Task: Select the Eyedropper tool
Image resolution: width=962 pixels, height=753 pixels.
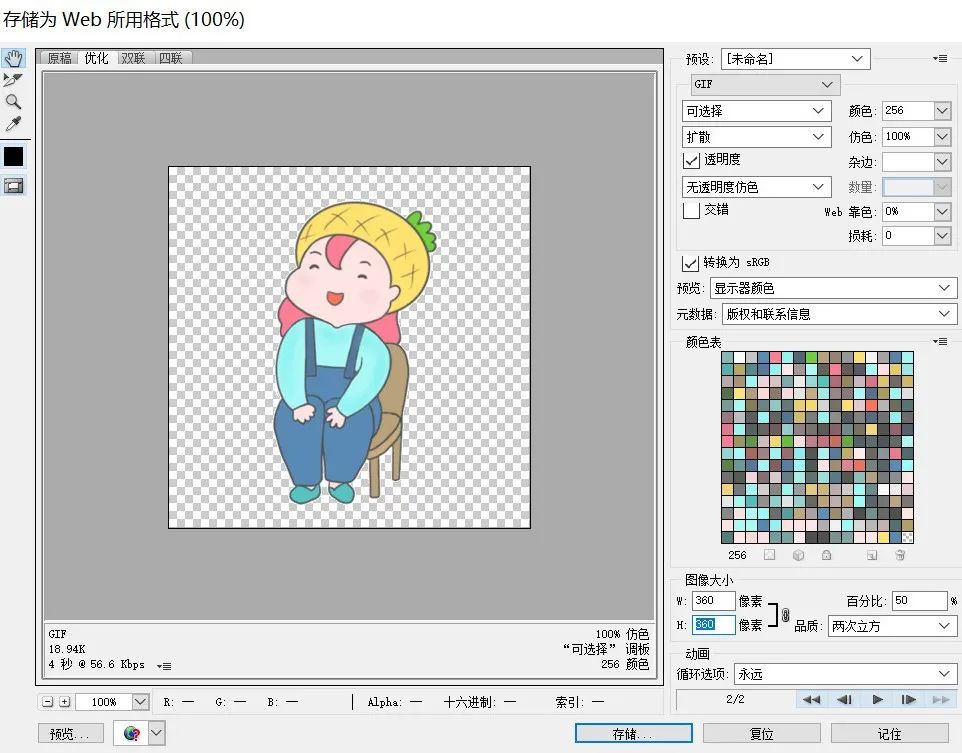Action: coord(13,124)
